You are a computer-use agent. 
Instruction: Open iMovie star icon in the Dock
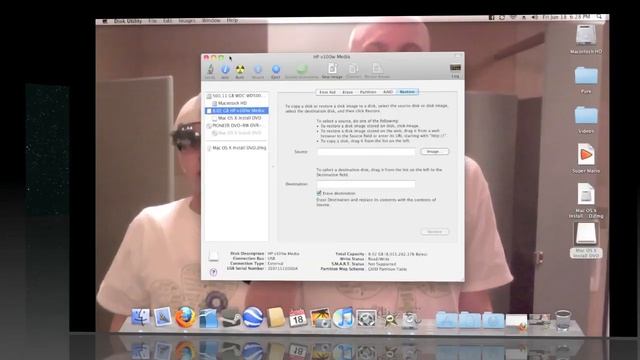389,319
